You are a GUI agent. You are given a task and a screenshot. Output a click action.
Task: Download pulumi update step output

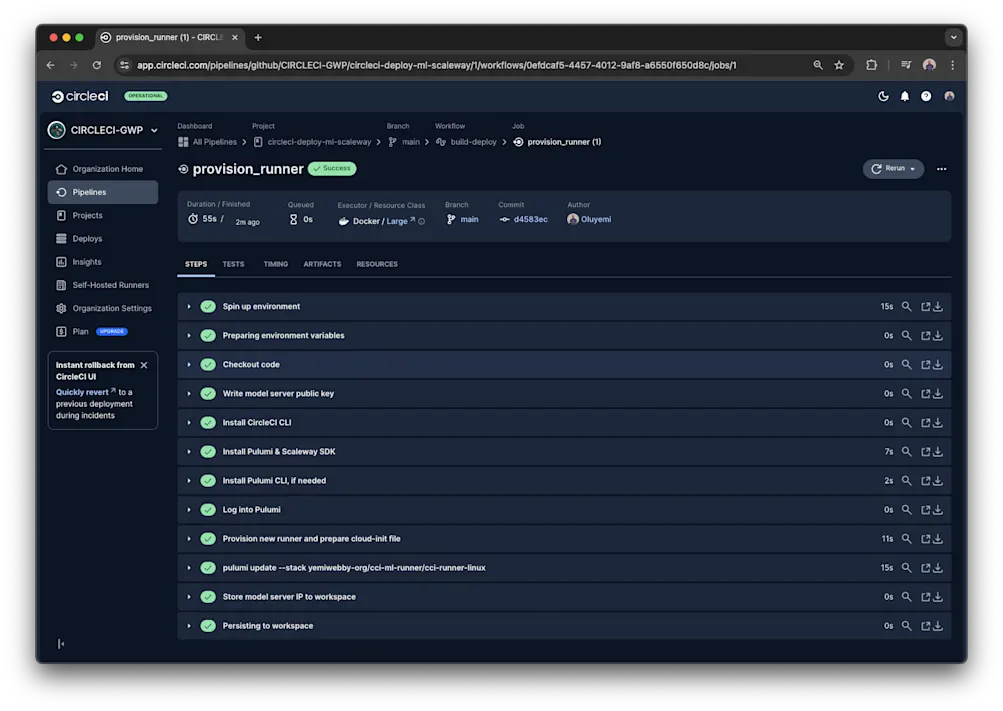pyautogui.click(x=938, y=568)
